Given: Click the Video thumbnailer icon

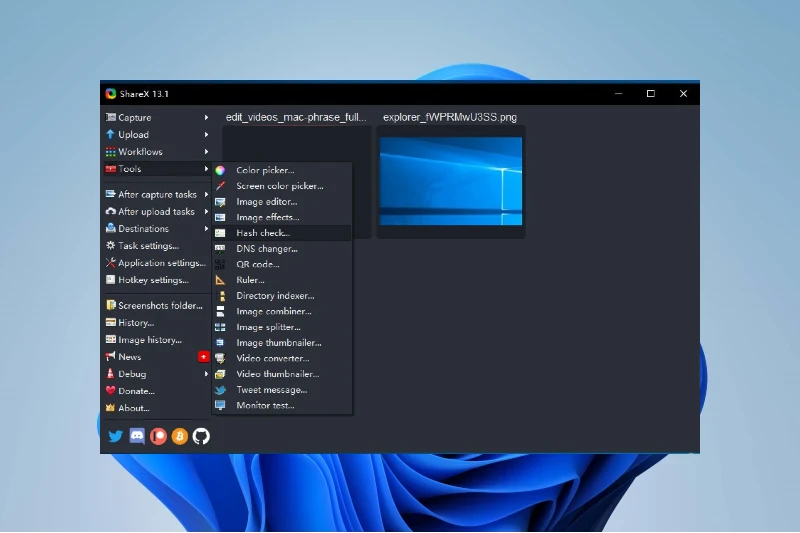Looking at the screenshot, I should coord(220,374).
